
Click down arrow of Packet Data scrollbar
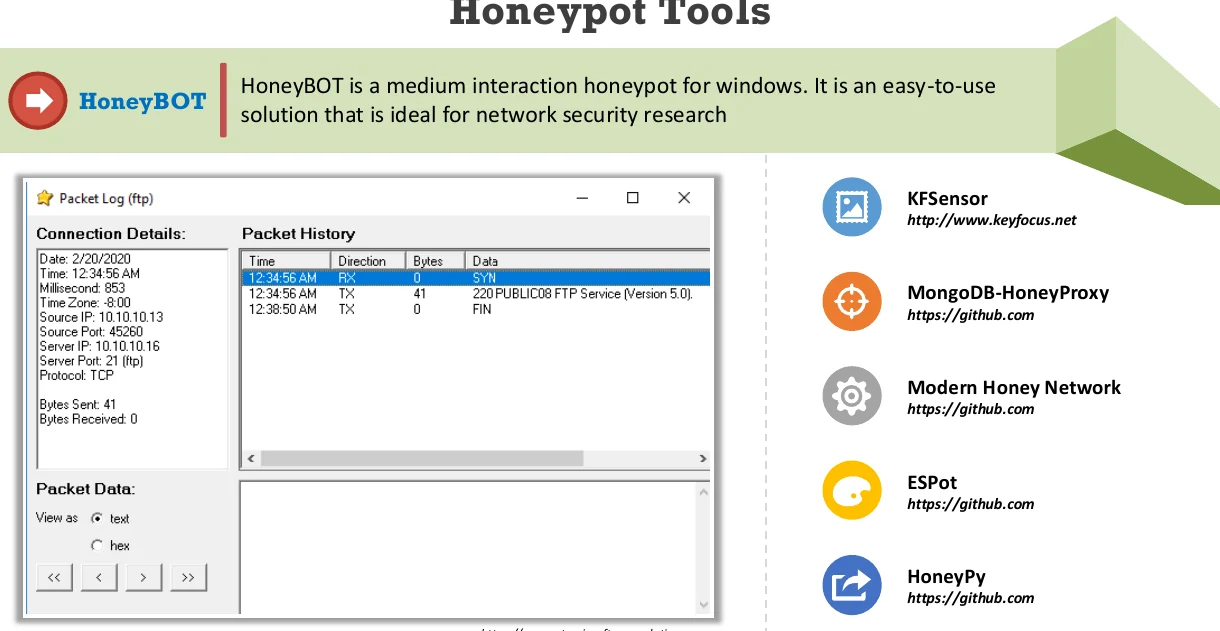tap(703, 605)
